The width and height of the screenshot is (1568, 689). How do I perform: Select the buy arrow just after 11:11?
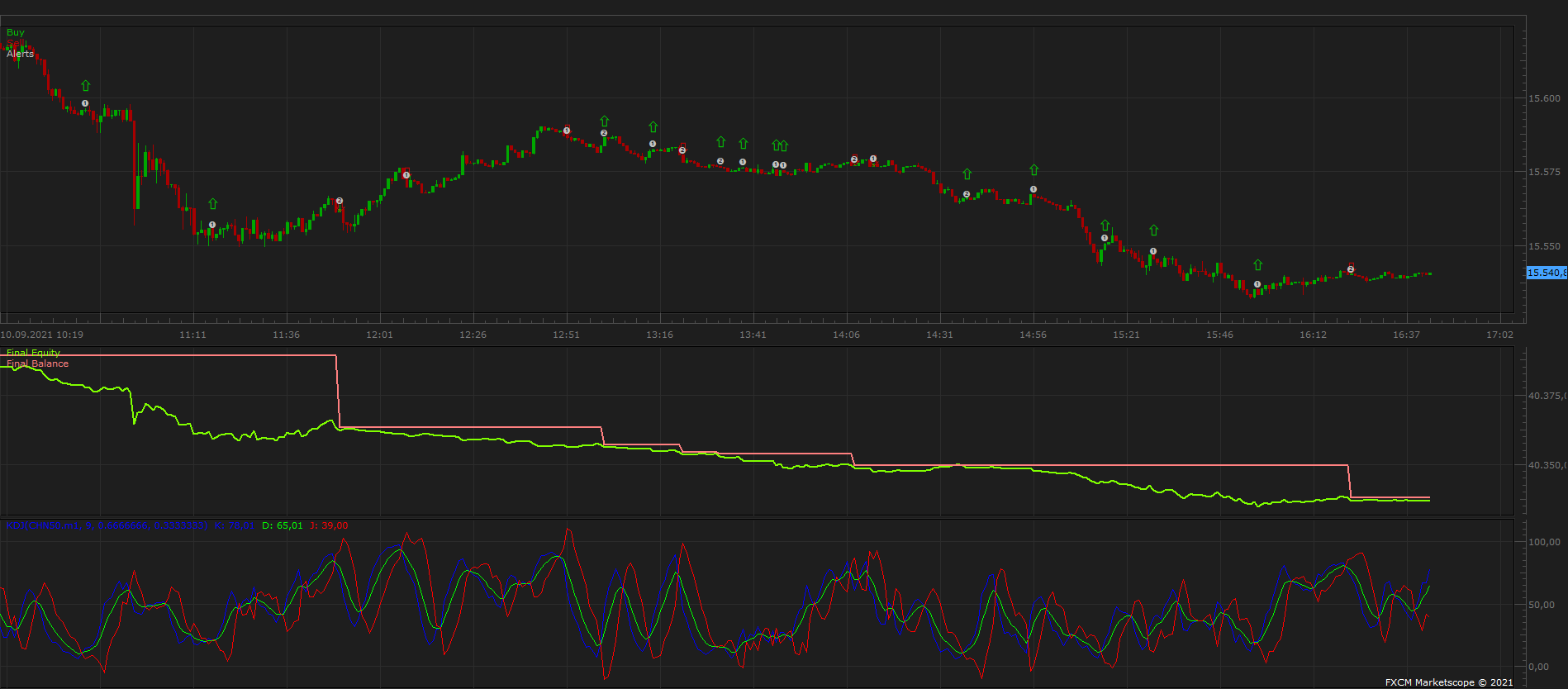[x=213, y=203]
